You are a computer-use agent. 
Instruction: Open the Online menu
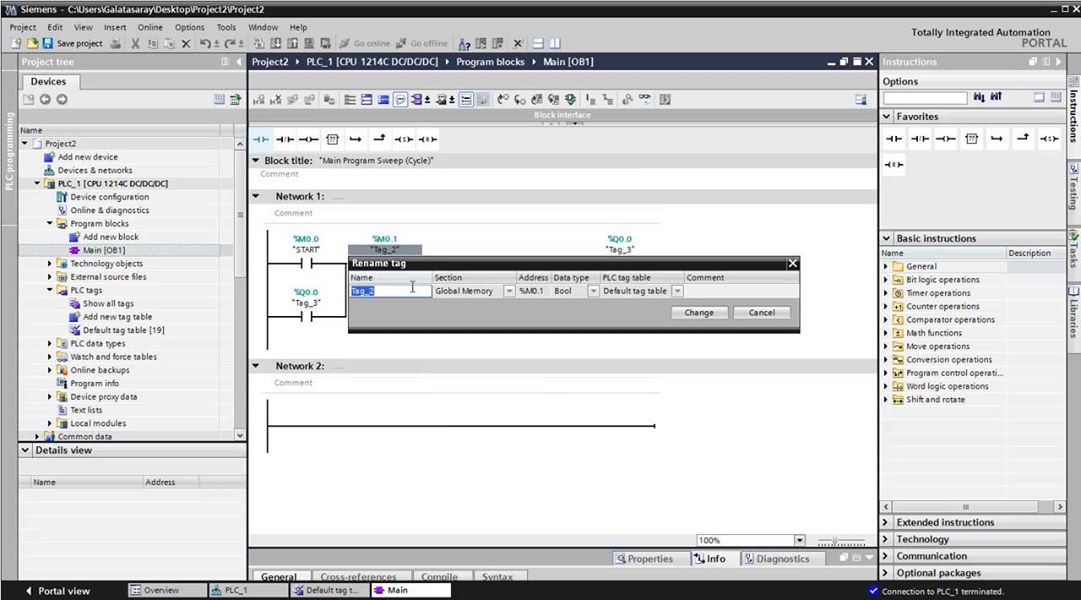click(x=150, y=28)
